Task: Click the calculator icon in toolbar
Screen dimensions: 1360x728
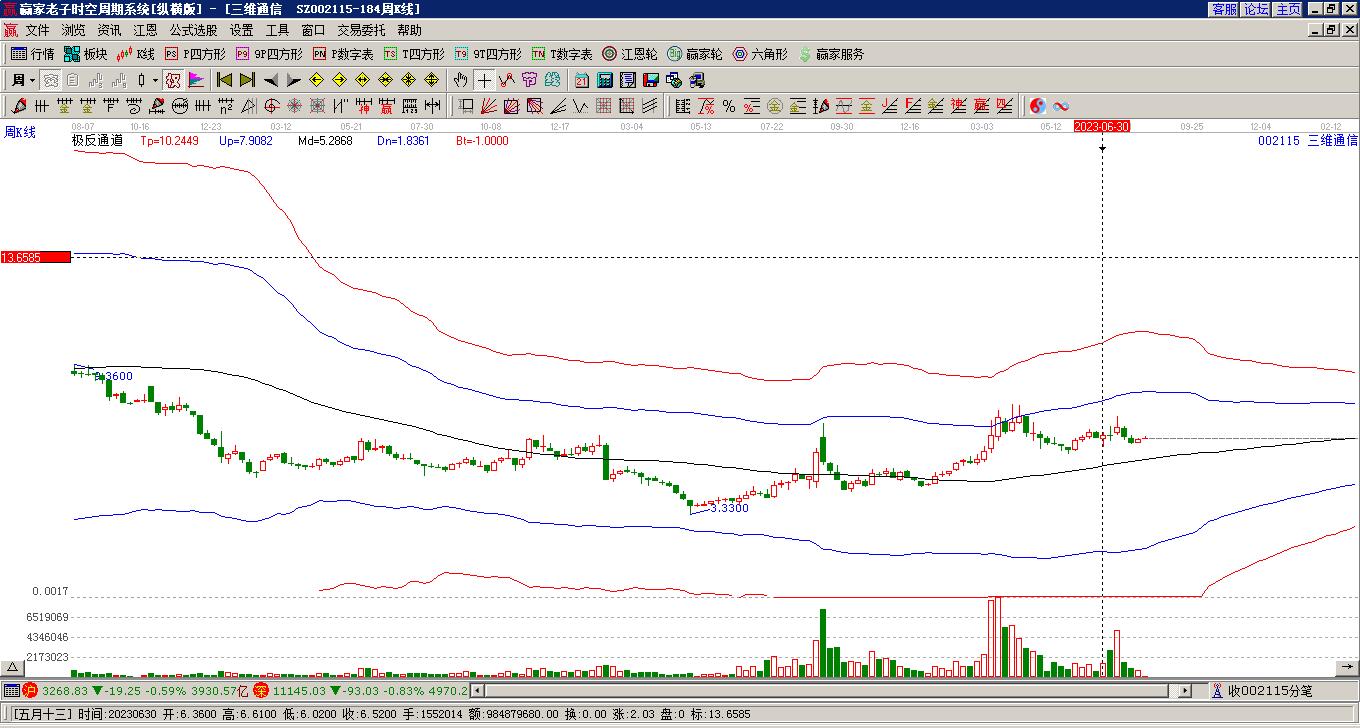Action: pos(604,80)
